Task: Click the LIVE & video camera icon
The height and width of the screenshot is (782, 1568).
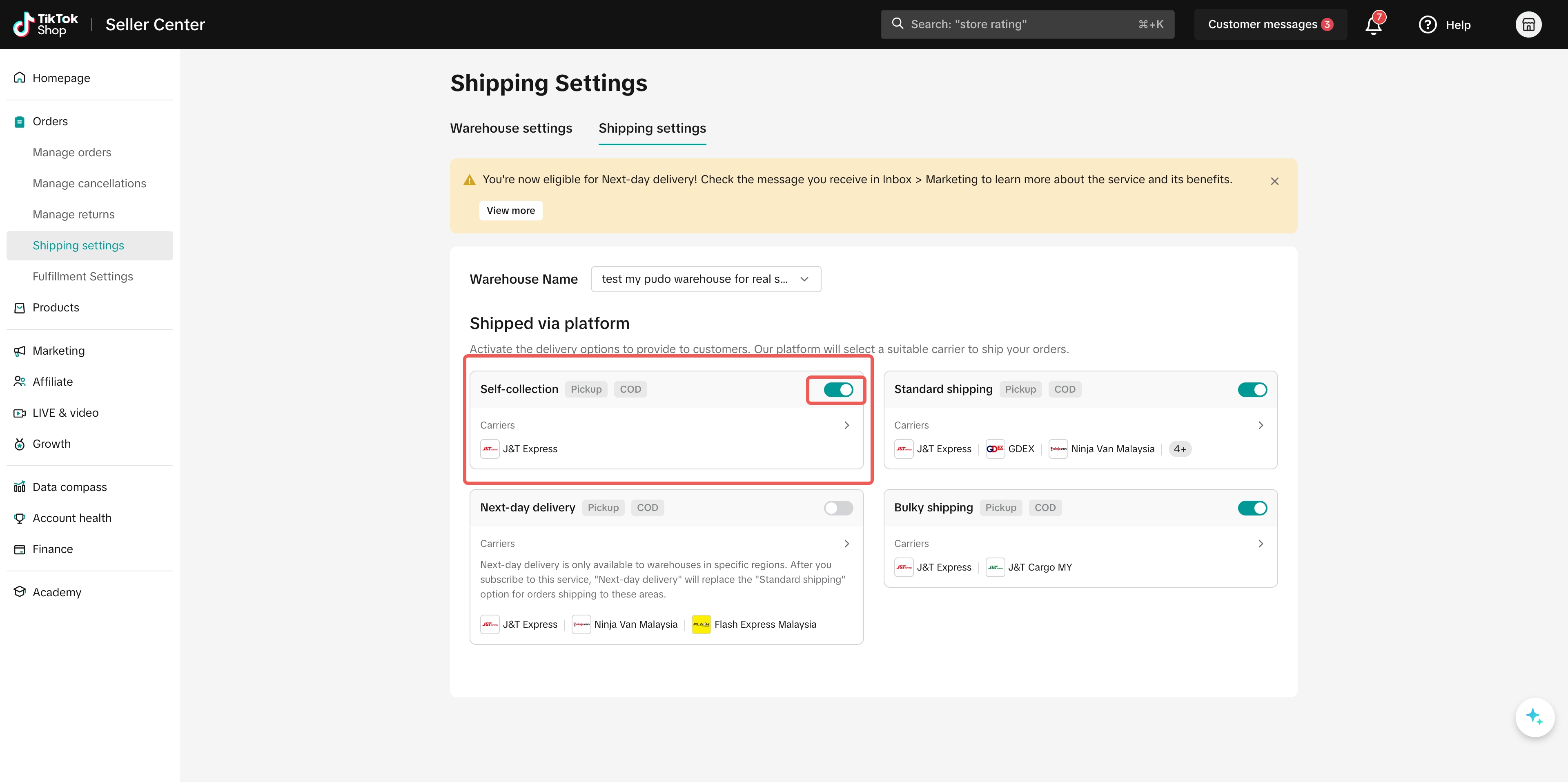Action: 20,413
